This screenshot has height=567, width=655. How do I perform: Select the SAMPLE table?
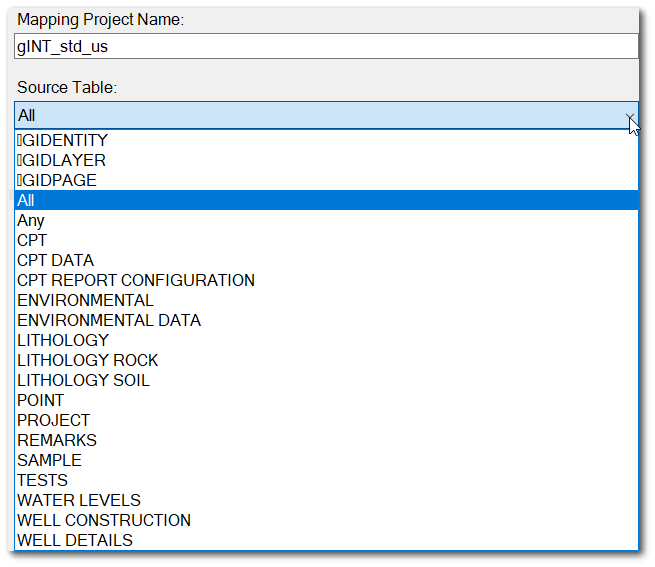click(x=326, y=460)
